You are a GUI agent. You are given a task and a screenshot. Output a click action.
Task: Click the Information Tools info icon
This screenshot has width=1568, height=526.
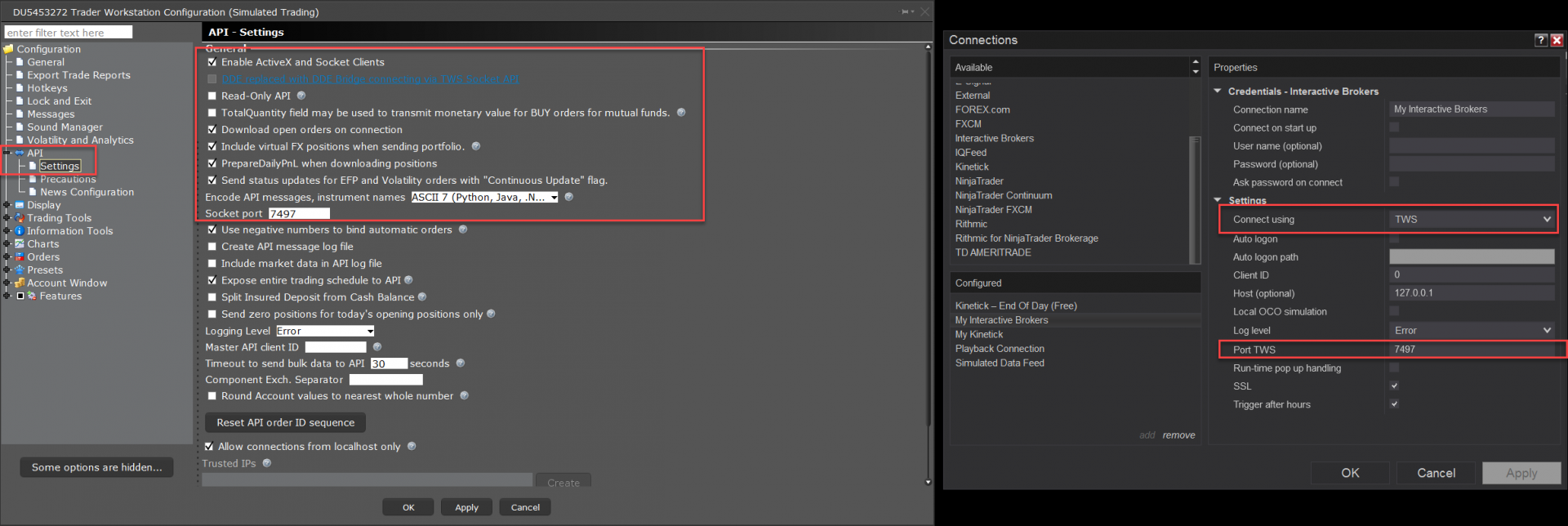pos(20,231)
